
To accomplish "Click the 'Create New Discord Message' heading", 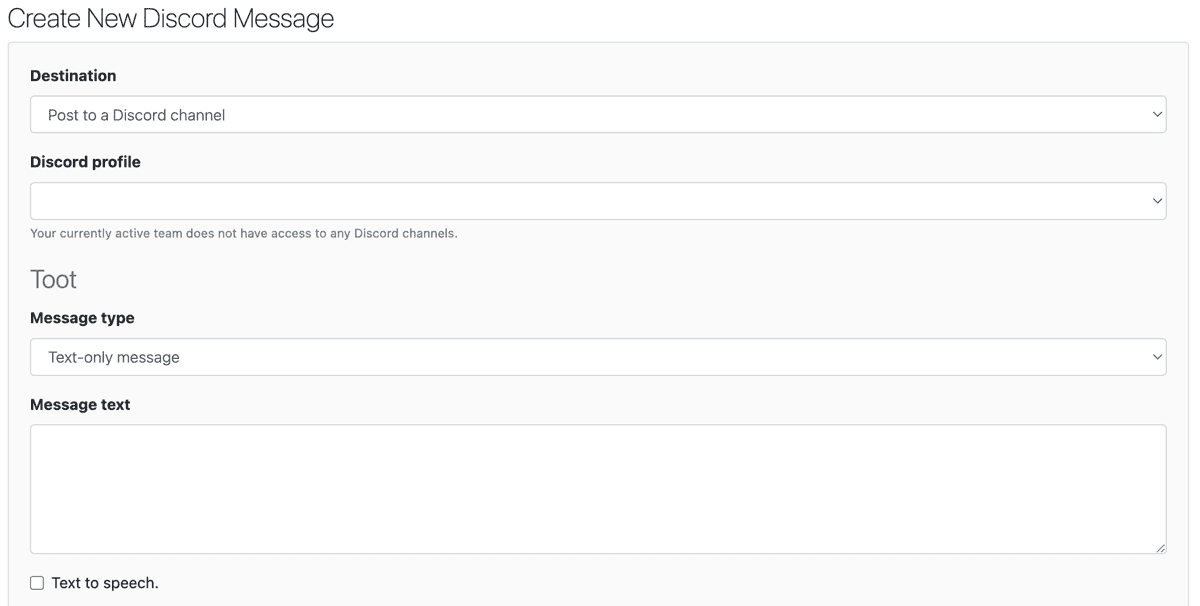I will point(171,18).
